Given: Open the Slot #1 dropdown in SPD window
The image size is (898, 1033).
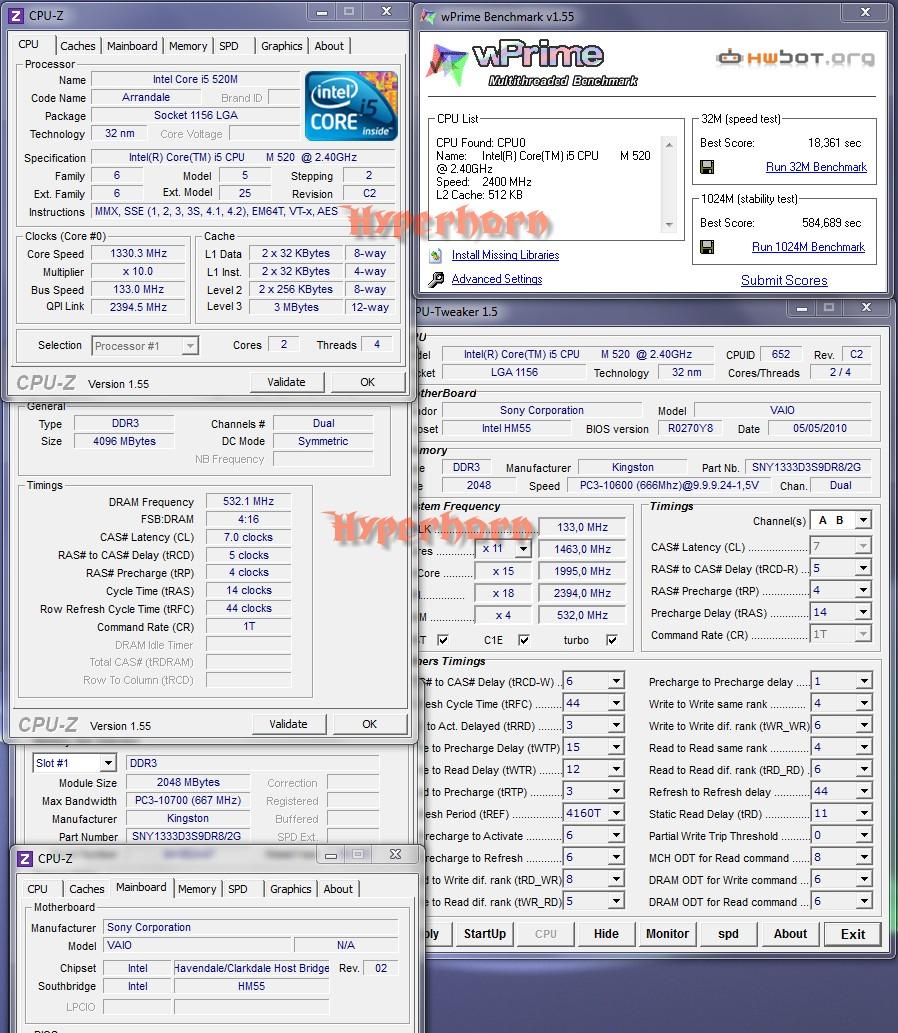Looking at the screenshot, I should tap(109, 763).
